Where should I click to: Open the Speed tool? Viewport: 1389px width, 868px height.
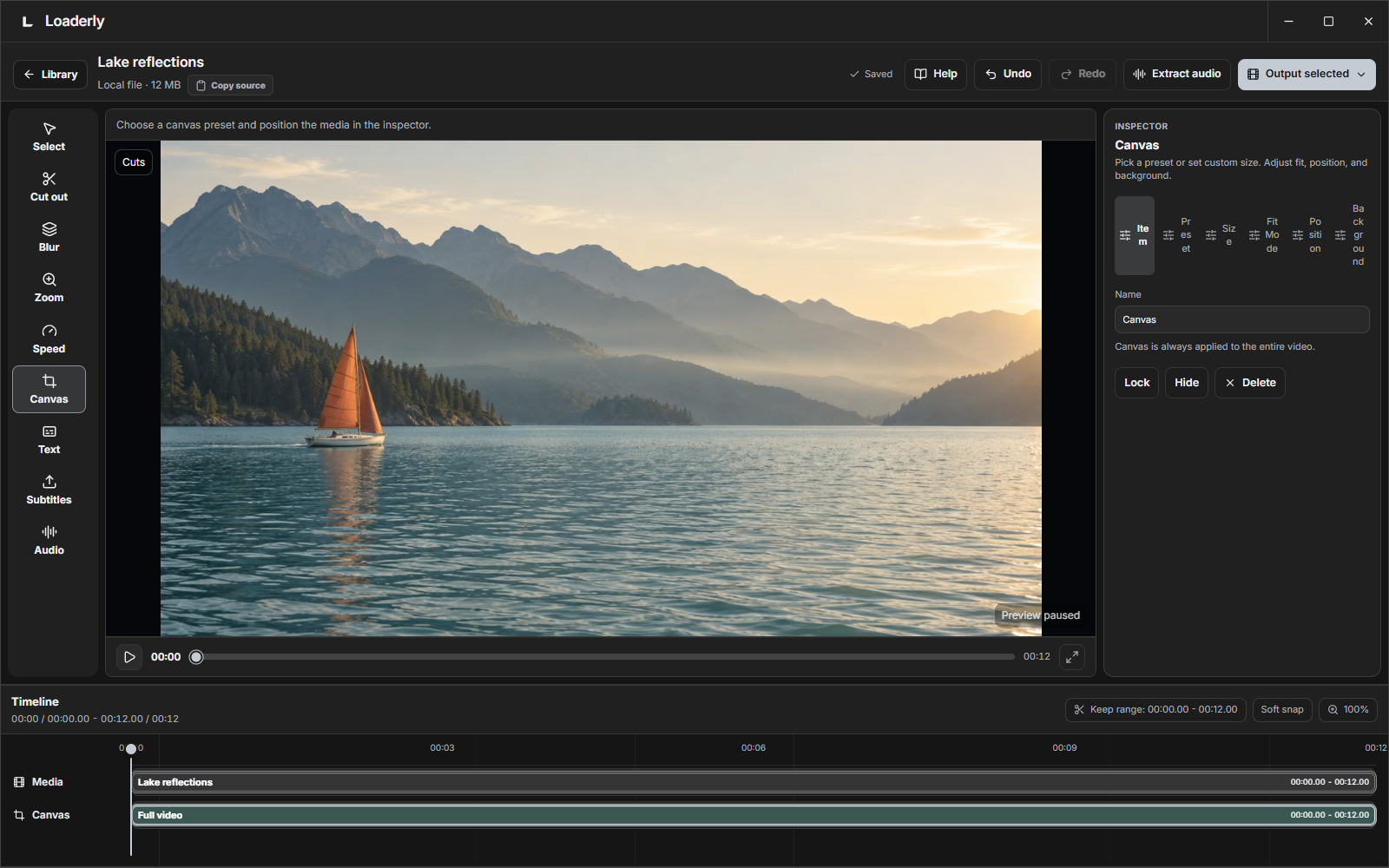click(49, 339)
